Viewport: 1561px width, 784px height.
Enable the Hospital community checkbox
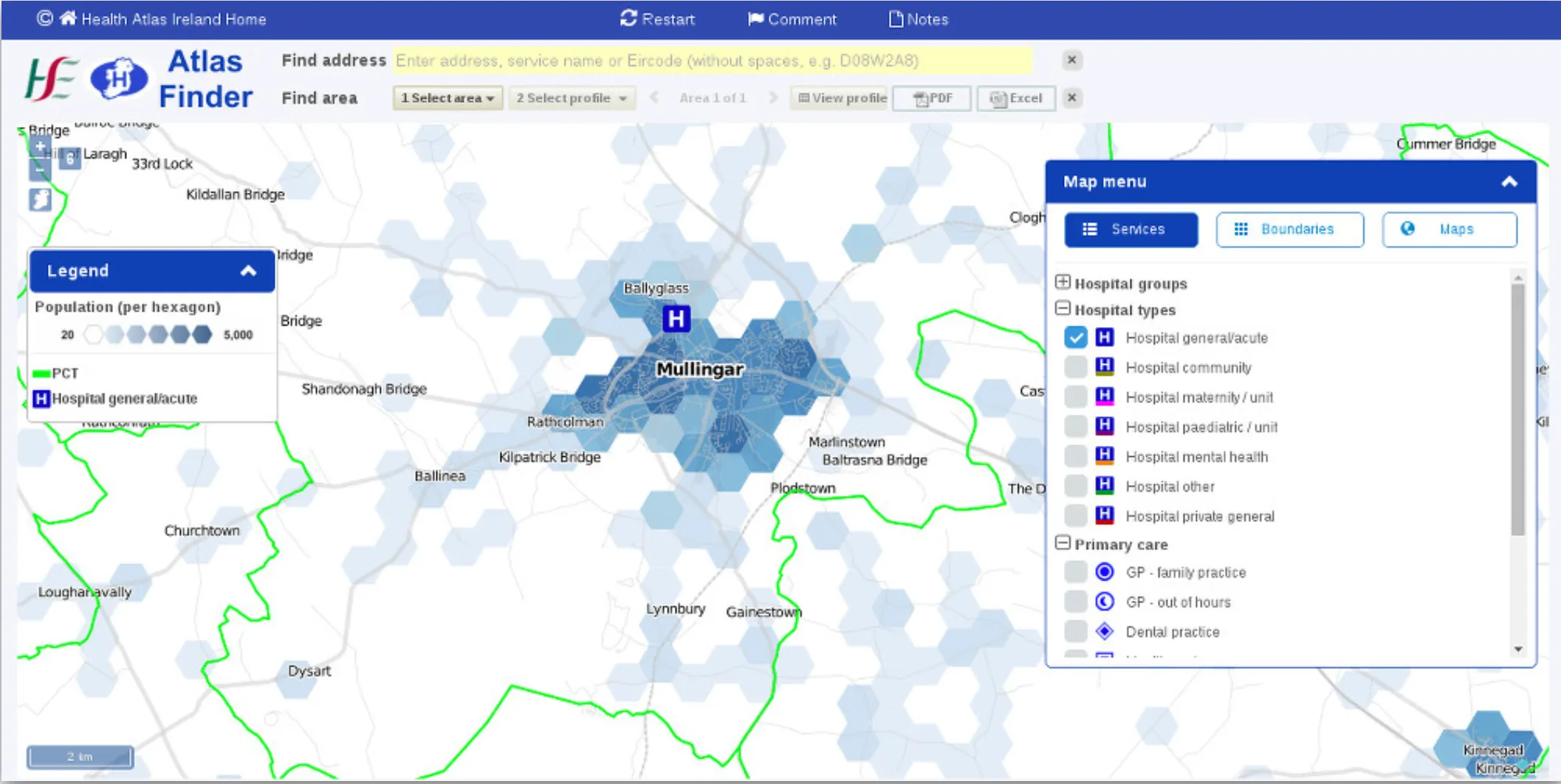tap(1076, 367)
